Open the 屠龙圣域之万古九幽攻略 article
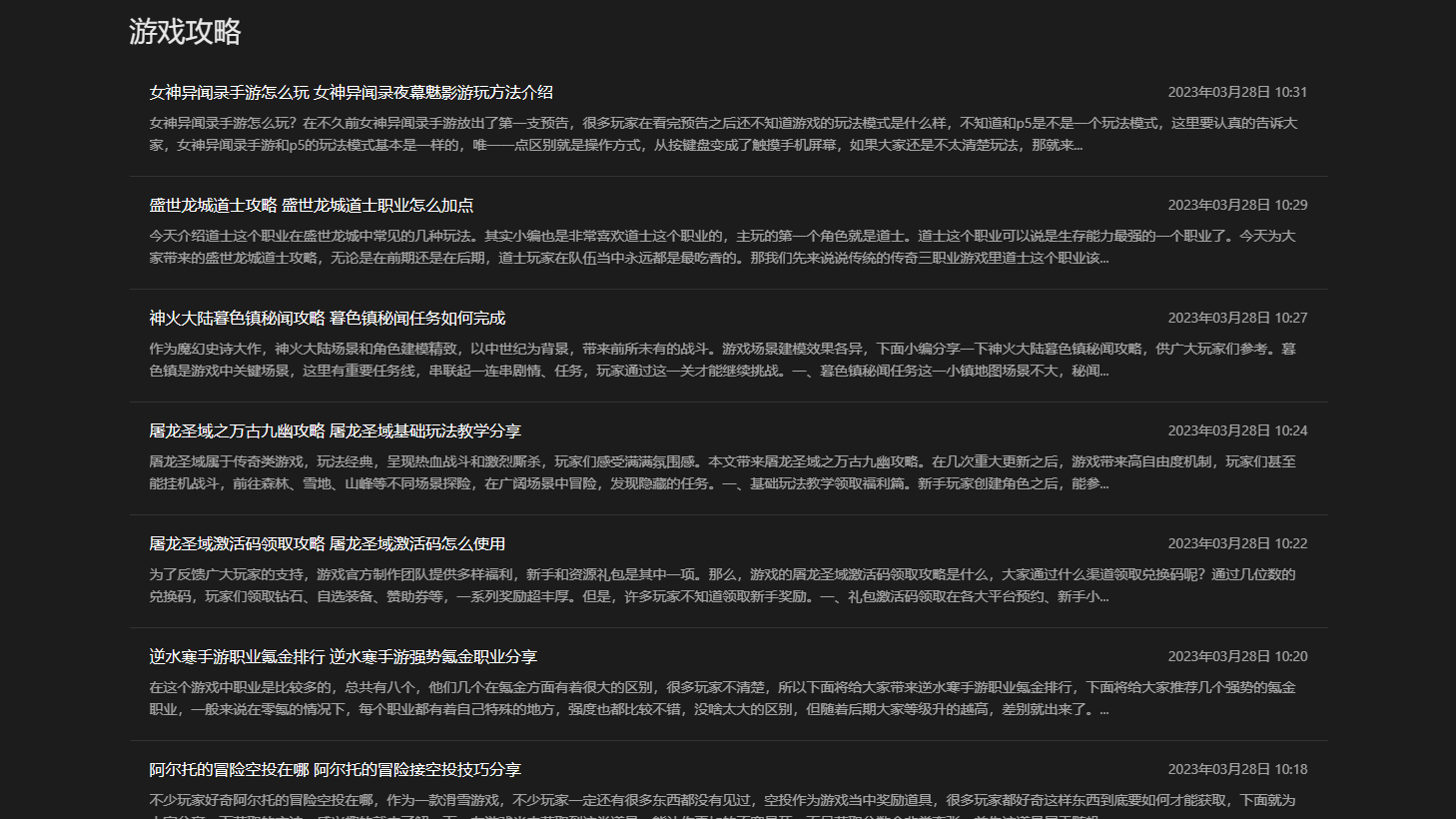This screenshot has width=1456, height=819. [335, 430]
